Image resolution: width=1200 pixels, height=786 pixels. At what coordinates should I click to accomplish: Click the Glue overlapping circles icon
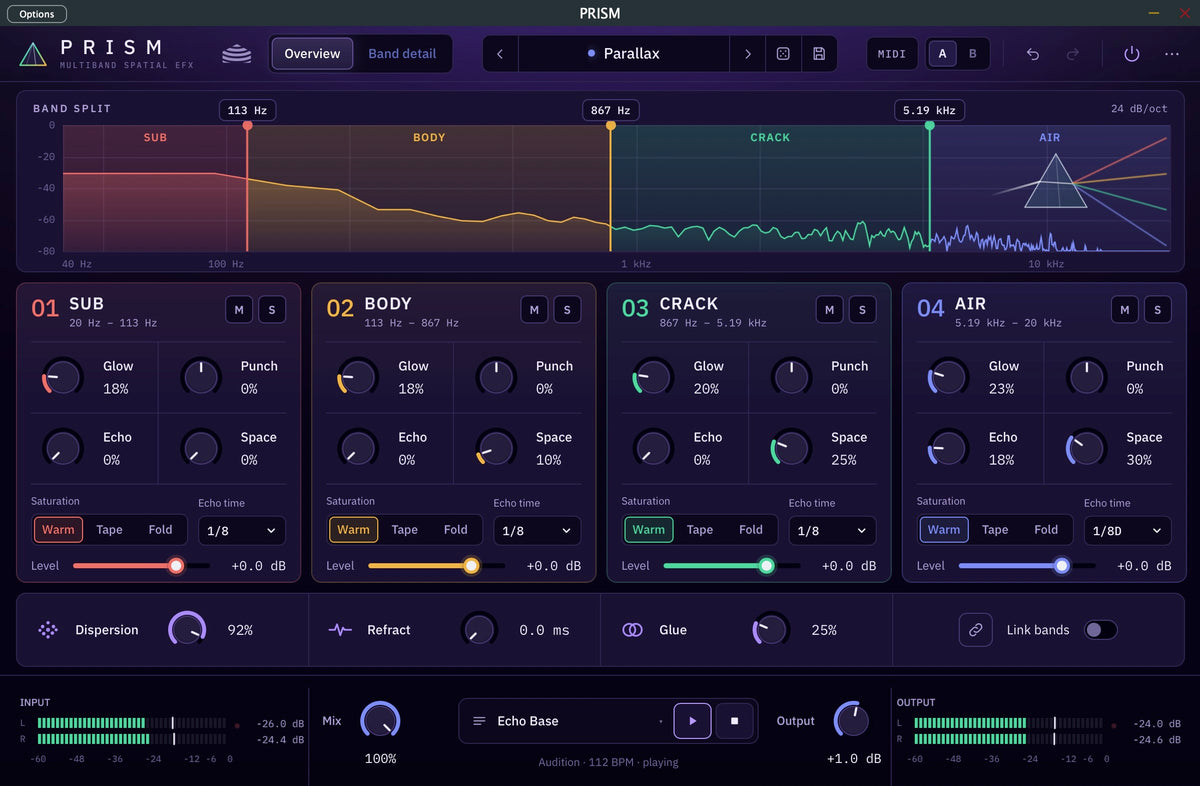632,630
